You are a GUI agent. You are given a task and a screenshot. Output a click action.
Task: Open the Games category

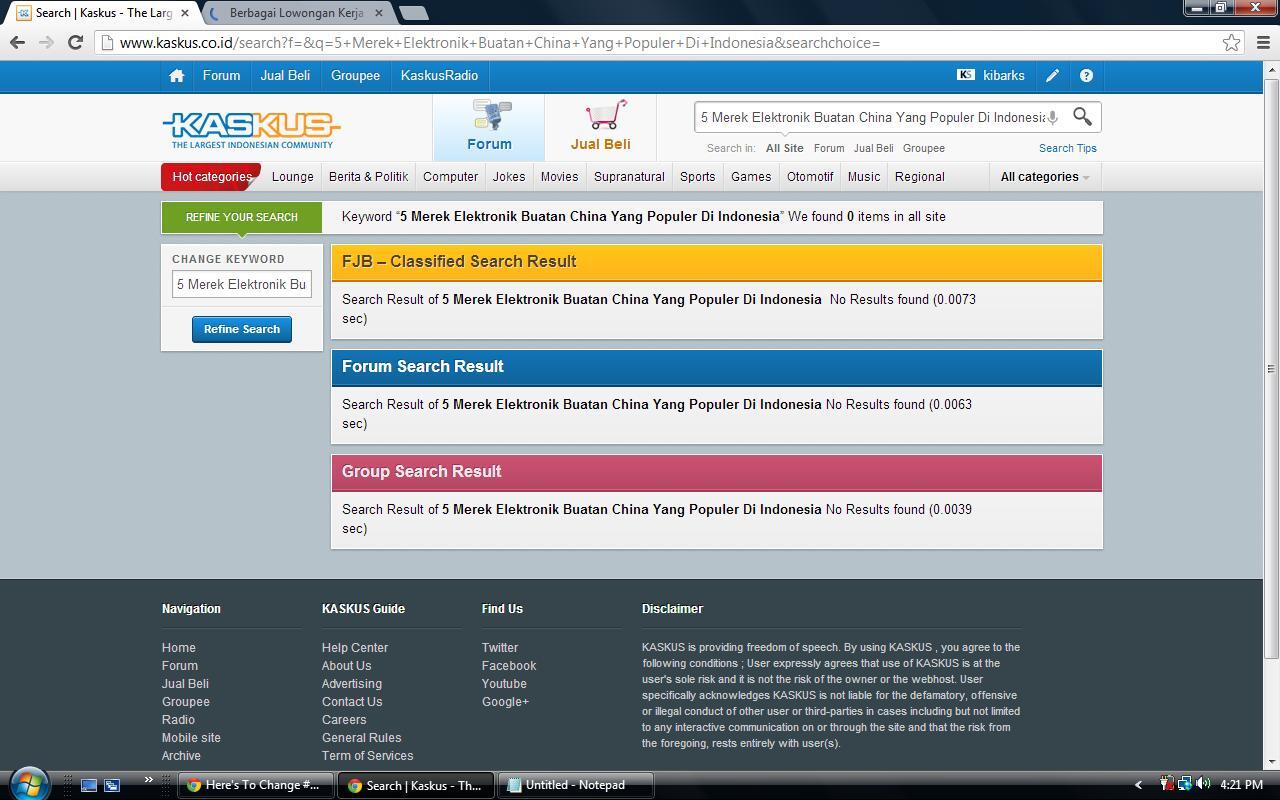751,177
